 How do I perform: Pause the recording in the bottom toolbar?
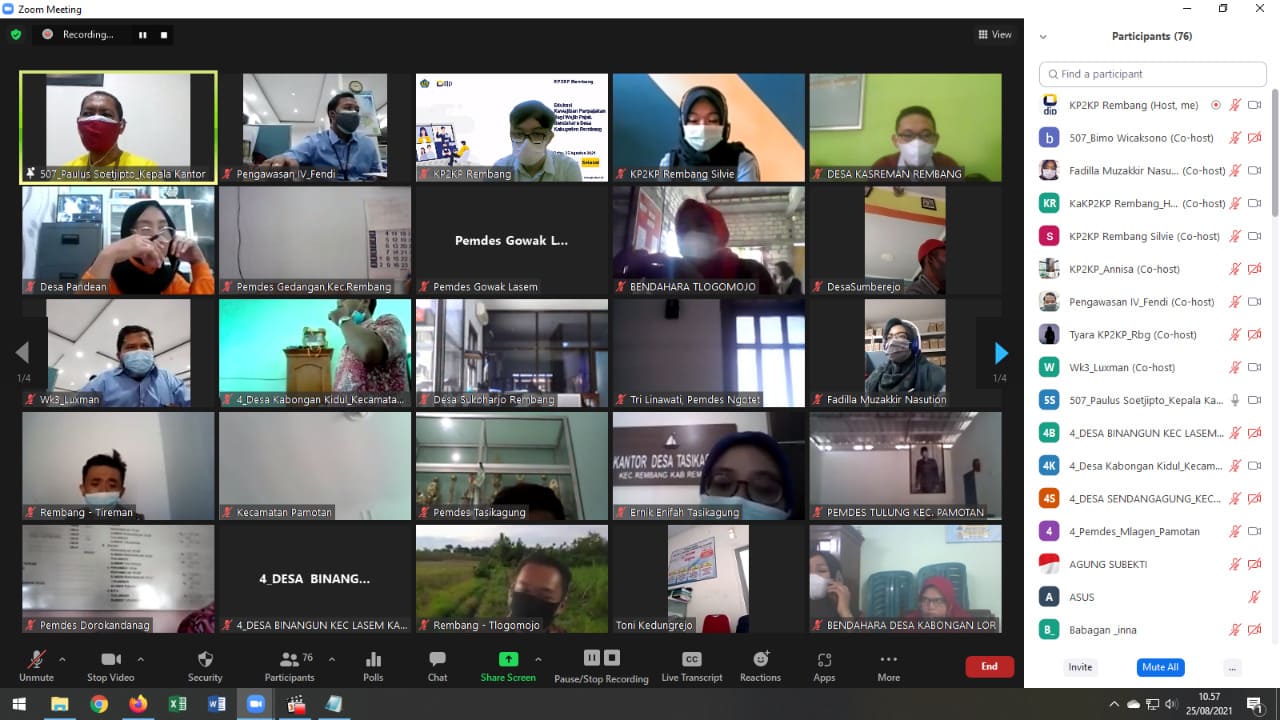[591, 657]
